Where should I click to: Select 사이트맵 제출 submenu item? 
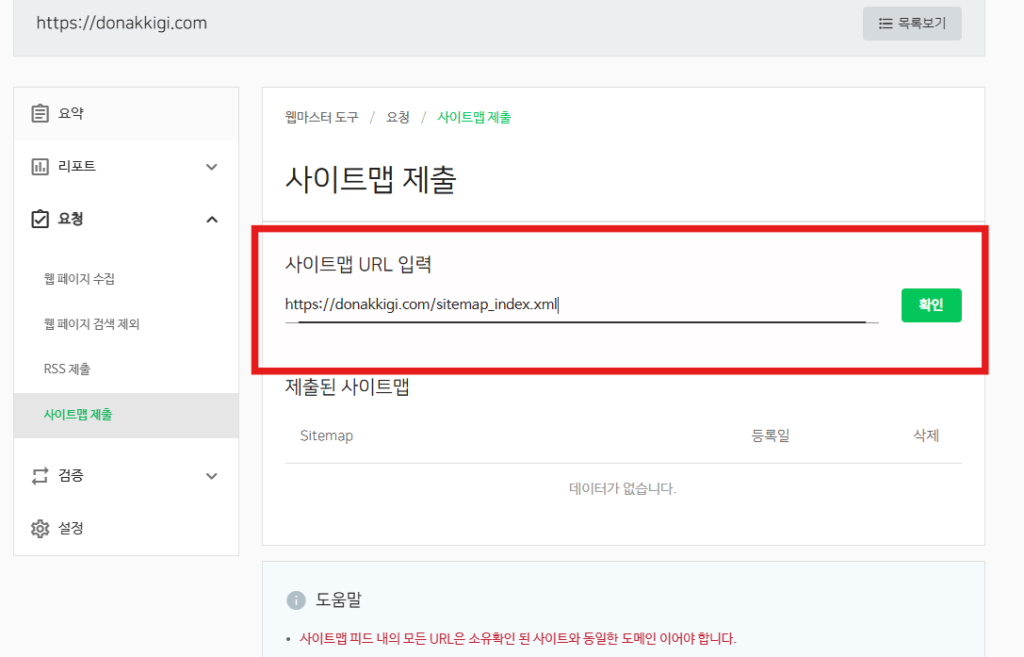point(126,415)
